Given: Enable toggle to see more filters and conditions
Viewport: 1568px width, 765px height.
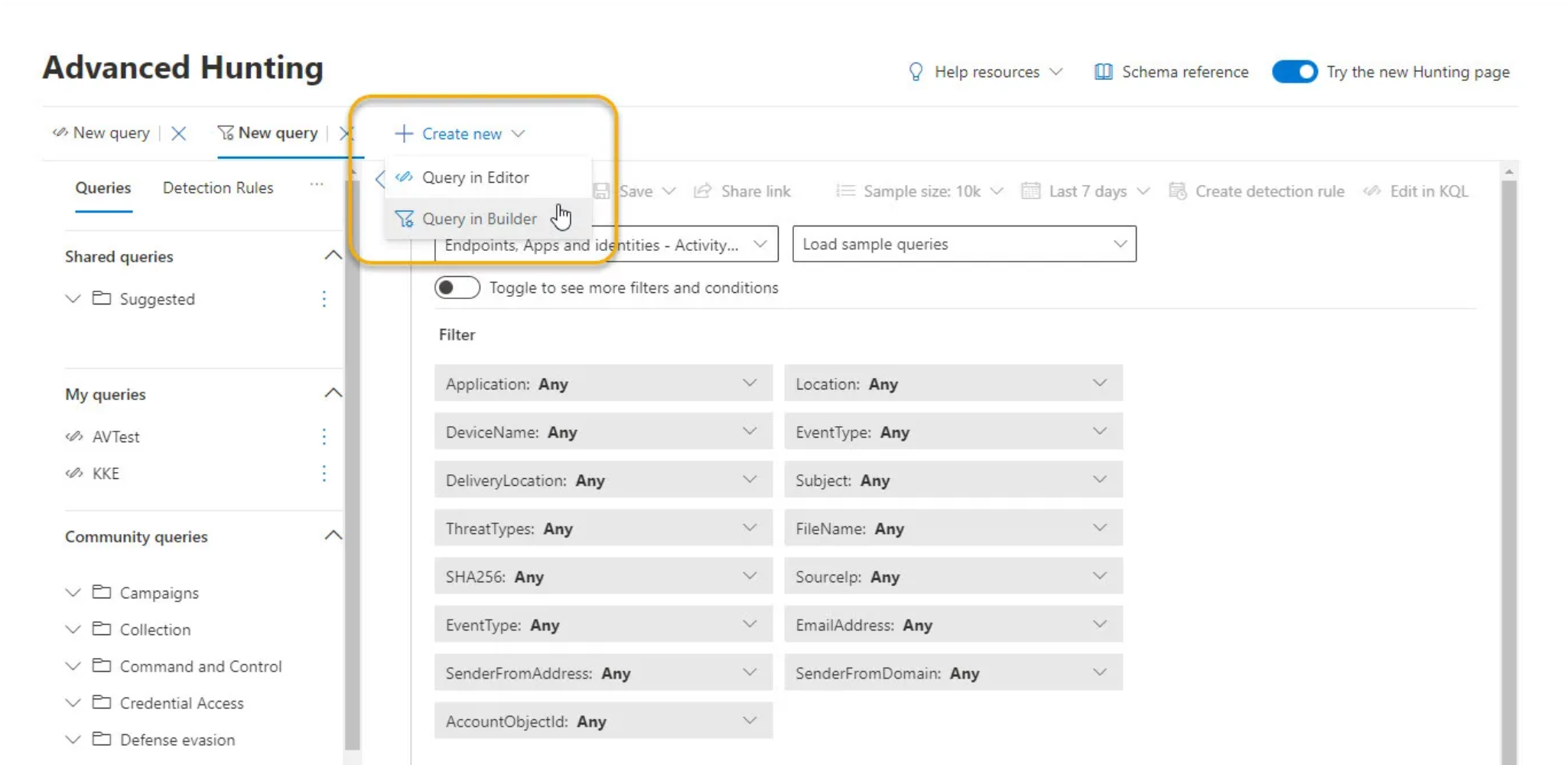Looking at the screenshot, I should tap(457, 287).
